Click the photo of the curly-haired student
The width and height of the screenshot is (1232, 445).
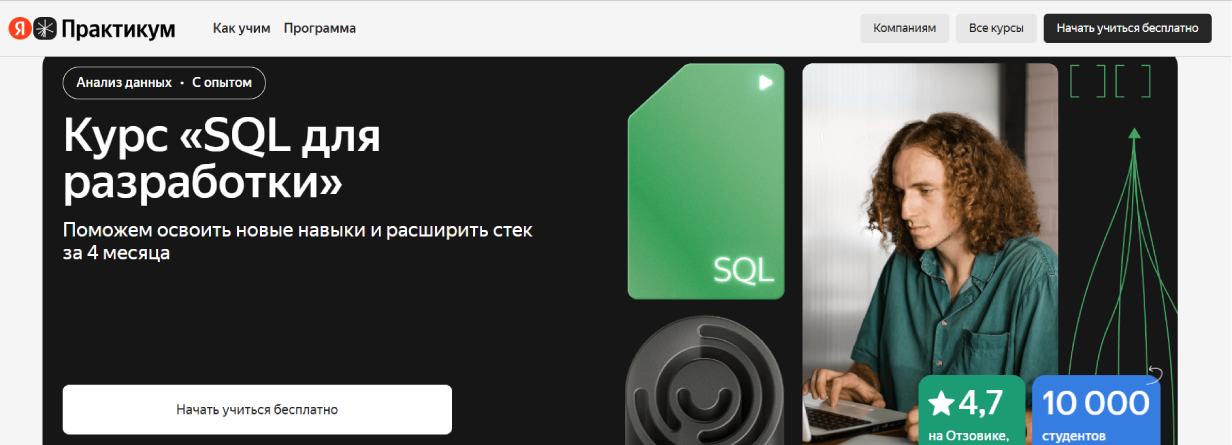click(x=930, y=250)
